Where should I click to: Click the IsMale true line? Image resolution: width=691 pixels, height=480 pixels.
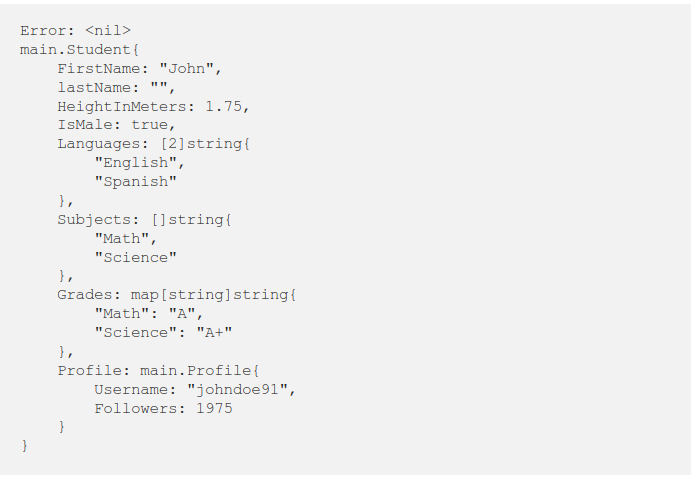click(x=116, y=125)
